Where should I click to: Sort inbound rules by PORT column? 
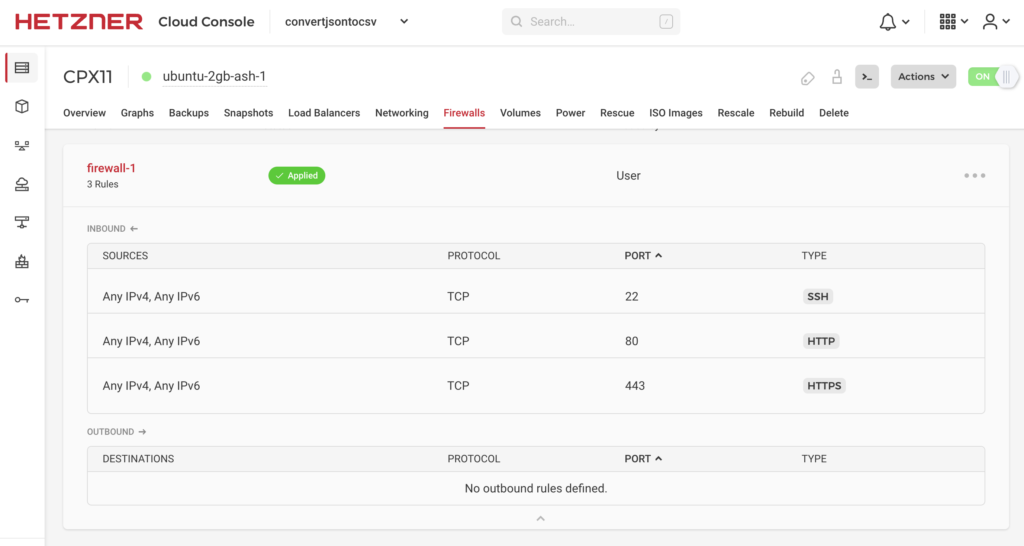(643, 256)
